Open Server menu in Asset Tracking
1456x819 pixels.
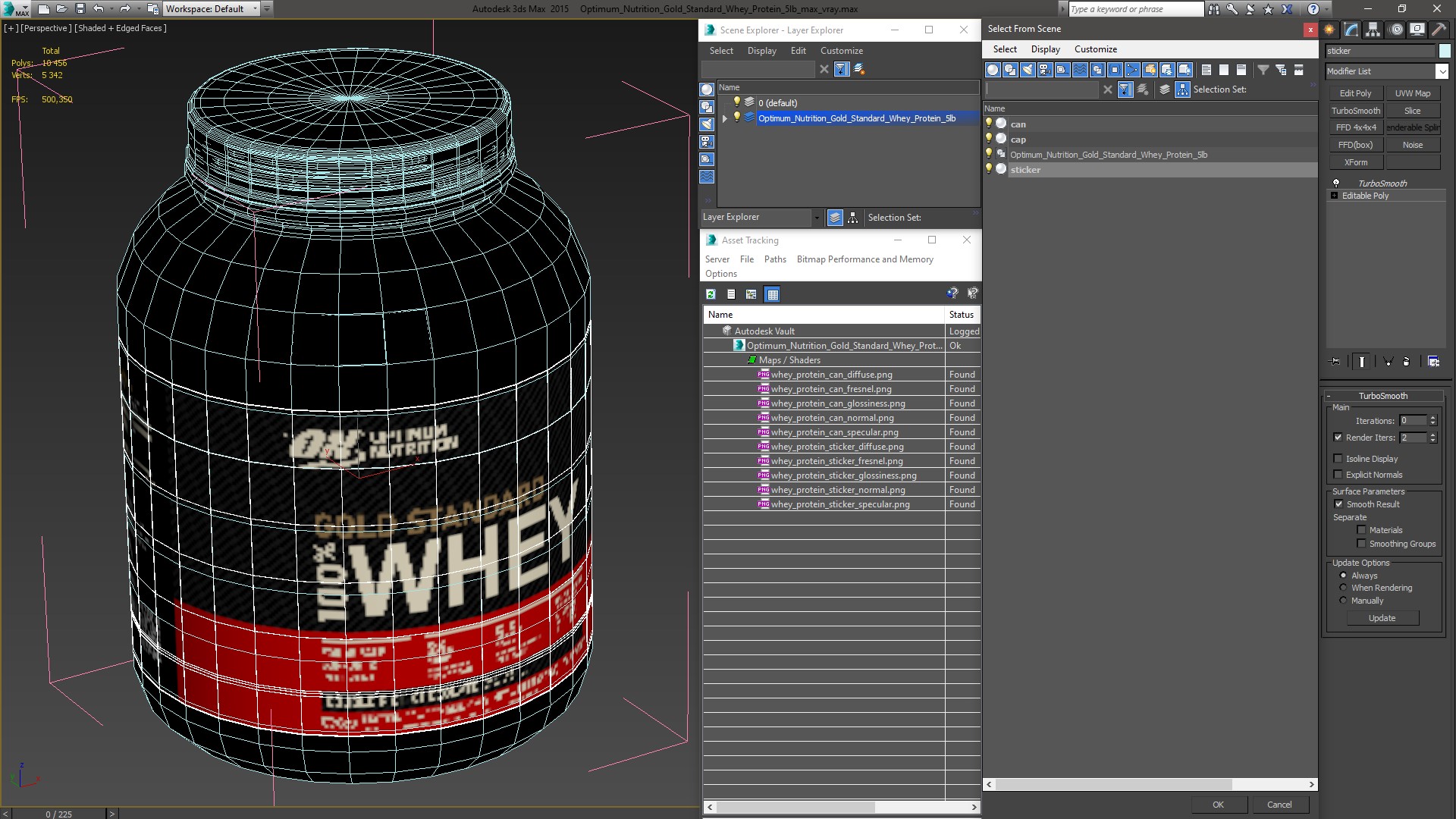(x=717, y=259)
